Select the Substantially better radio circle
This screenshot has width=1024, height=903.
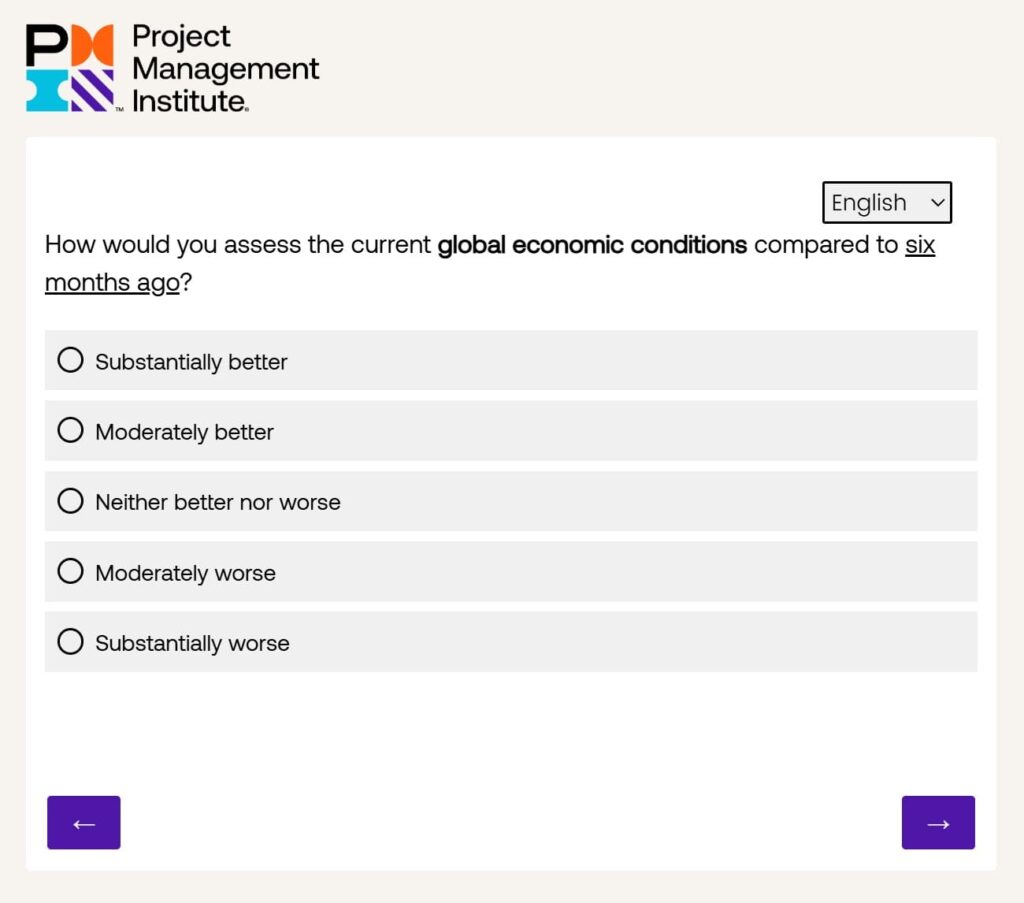point(70,360)
